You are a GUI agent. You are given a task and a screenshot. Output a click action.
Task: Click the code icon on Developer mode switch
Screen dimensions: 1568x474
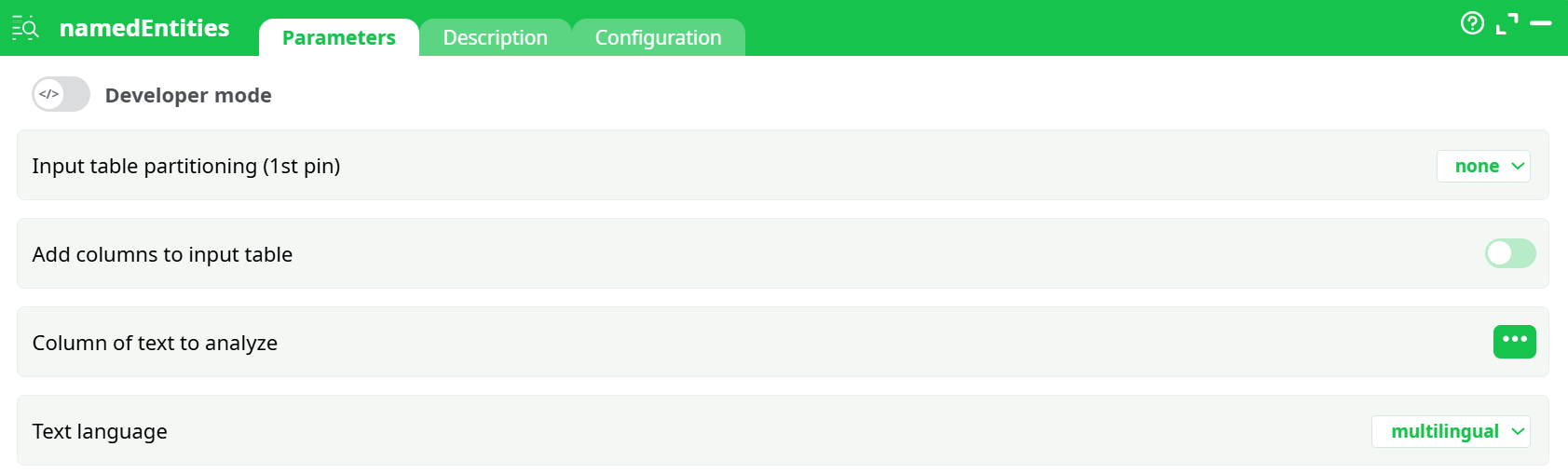[49, 94]
